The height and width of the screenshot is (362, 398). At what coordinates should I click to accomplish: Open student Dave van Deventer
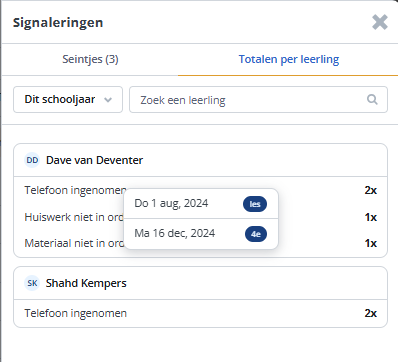[x=94, y=160]
